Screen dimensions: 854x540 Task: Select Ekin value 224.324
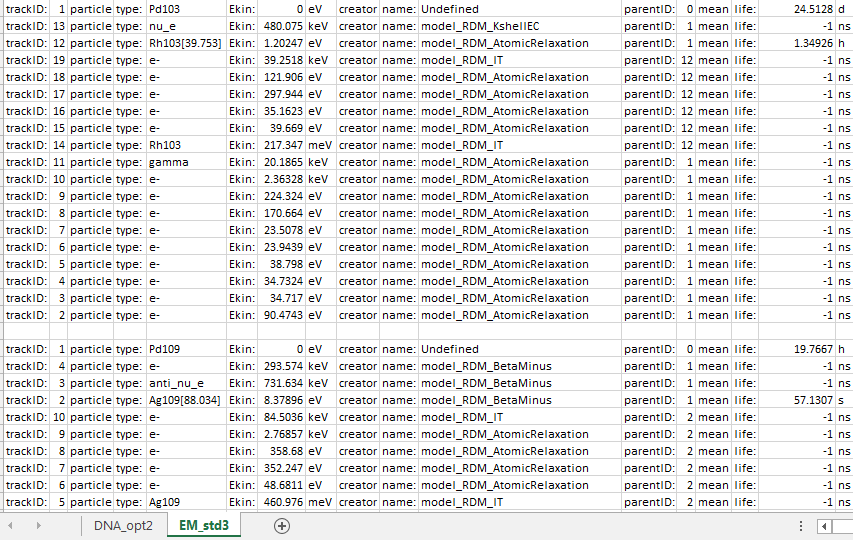(x=282, y=196)
